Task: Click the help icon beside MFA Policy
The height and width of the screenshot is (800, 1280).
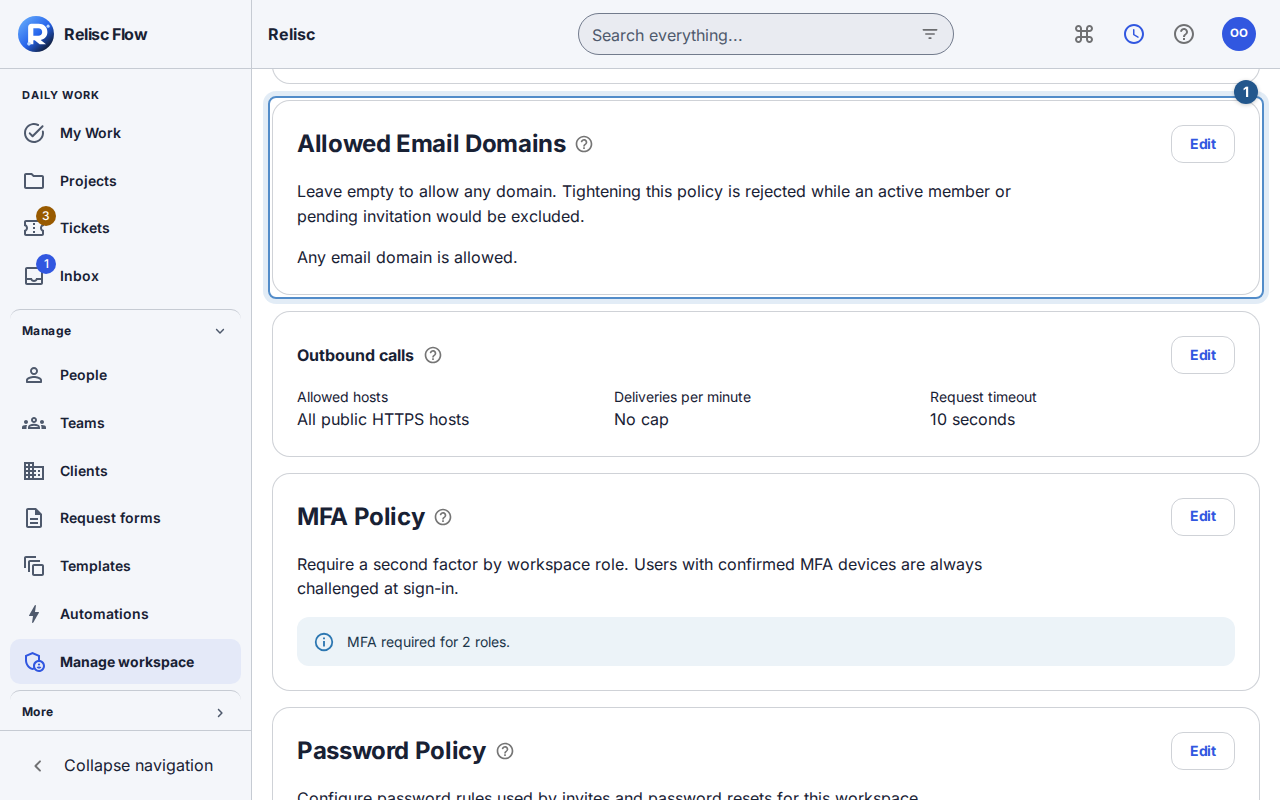Action: 443,517
